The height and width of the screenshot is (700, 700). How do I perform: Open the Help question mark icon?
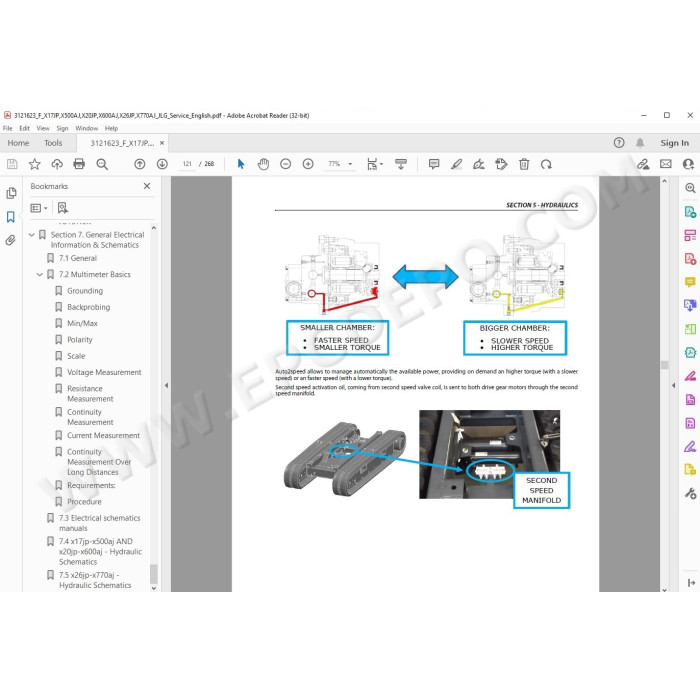[x=619, y=143]
